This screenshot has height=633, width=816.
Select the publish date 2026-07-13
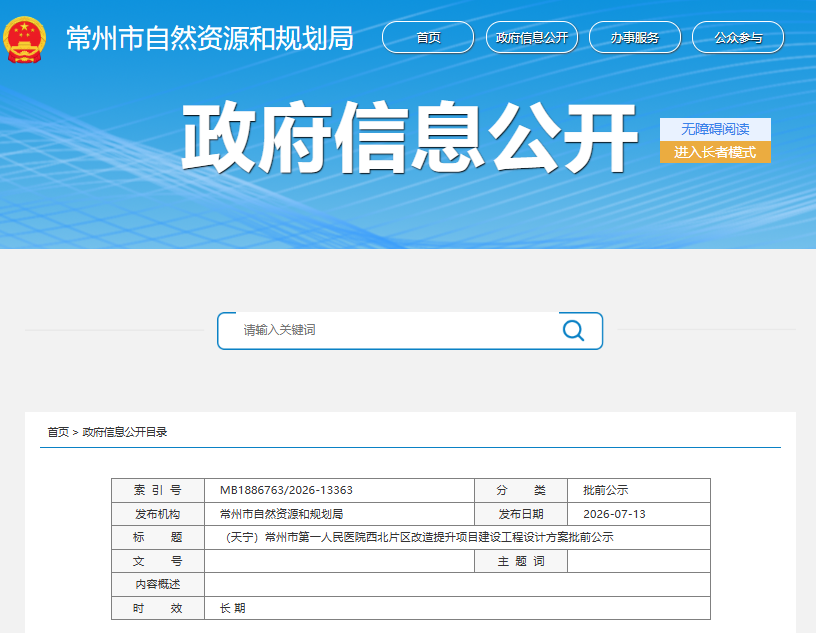614,514
